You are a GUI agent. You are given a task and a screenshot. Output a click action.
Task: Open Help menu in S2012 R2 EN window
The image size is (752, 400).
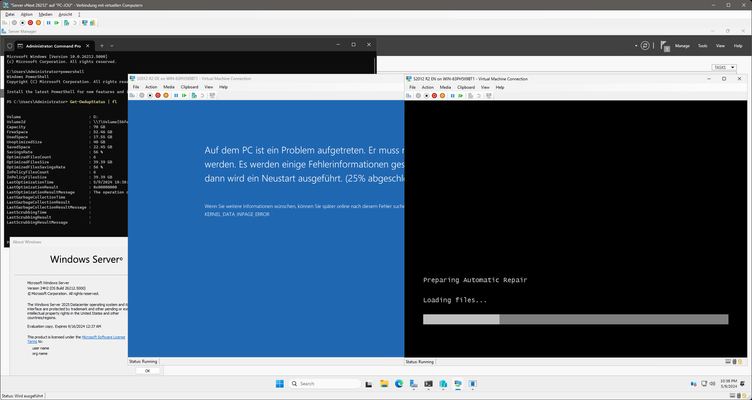click(500, 87)
